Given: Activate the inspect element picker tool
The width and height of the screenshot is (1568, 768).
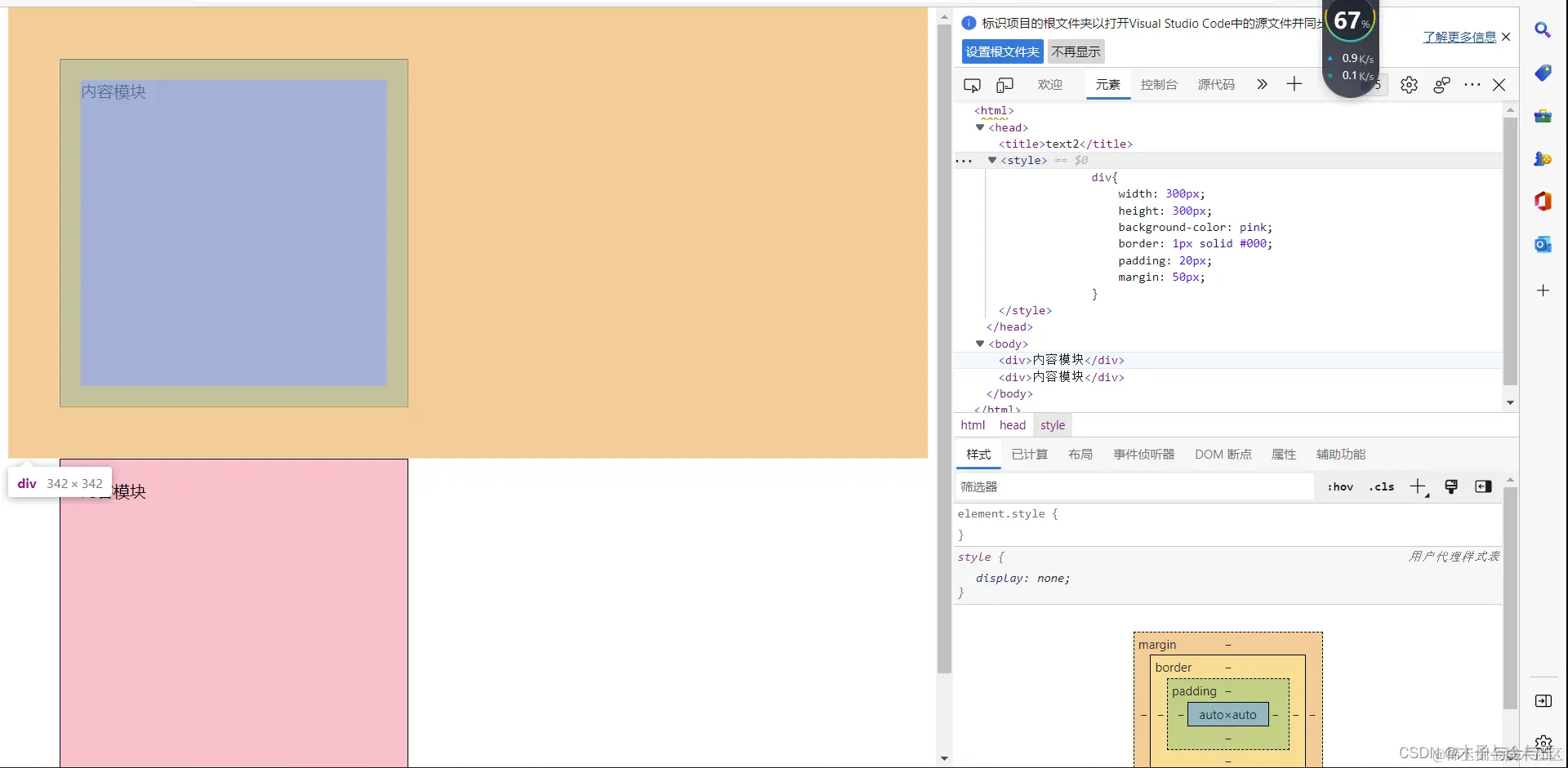Looking at the screenshot, I should [x=972, y=85].
